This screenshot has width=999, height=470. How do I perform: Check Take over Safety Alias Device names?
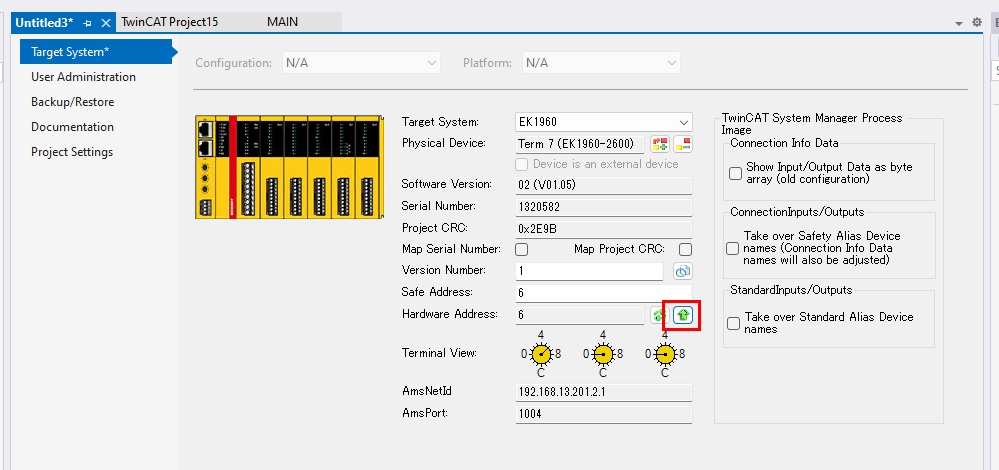(733, 248)
